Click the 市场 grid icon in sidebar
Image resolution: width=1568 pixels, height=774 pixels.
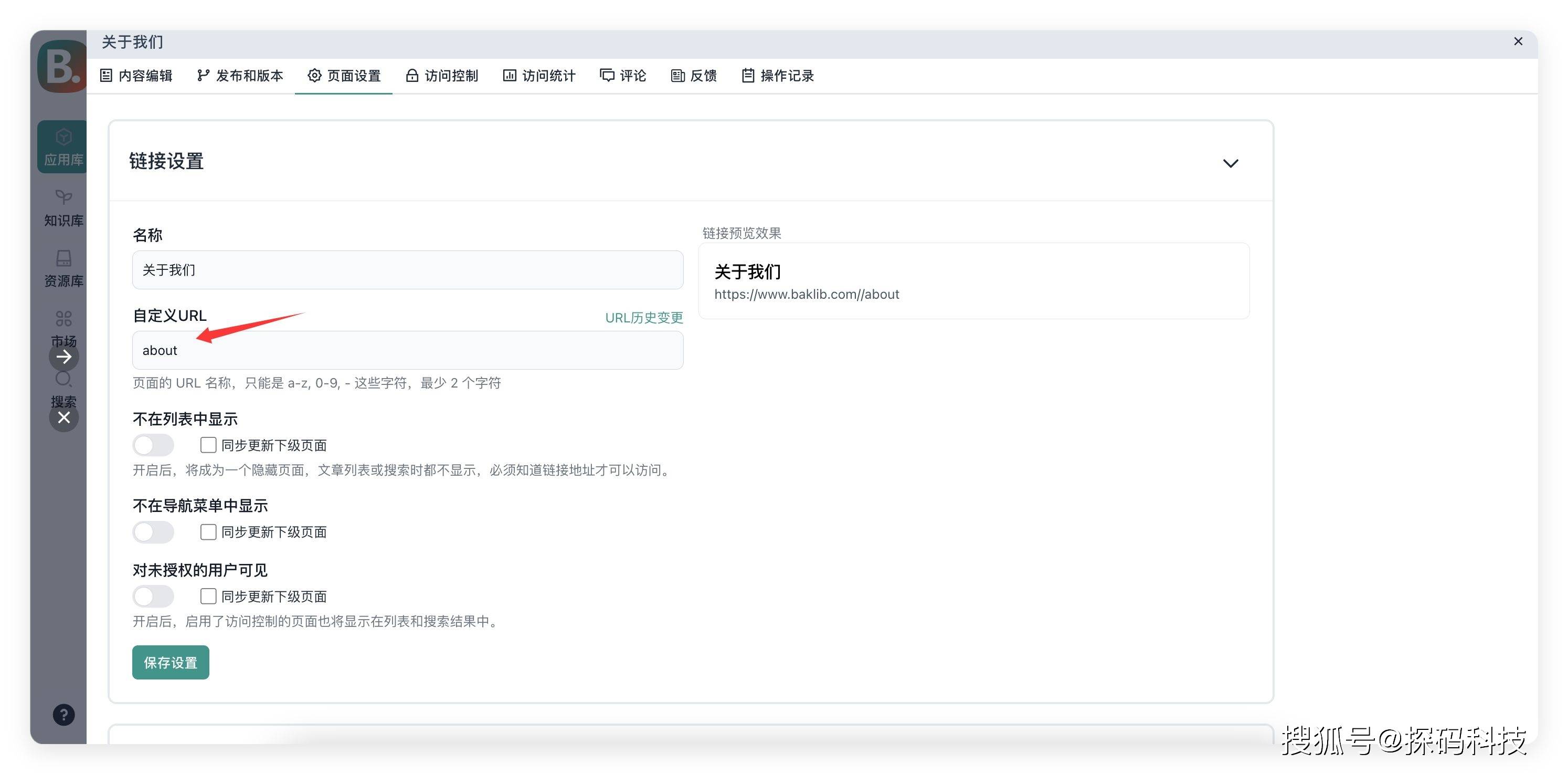(x=63, y=319)
